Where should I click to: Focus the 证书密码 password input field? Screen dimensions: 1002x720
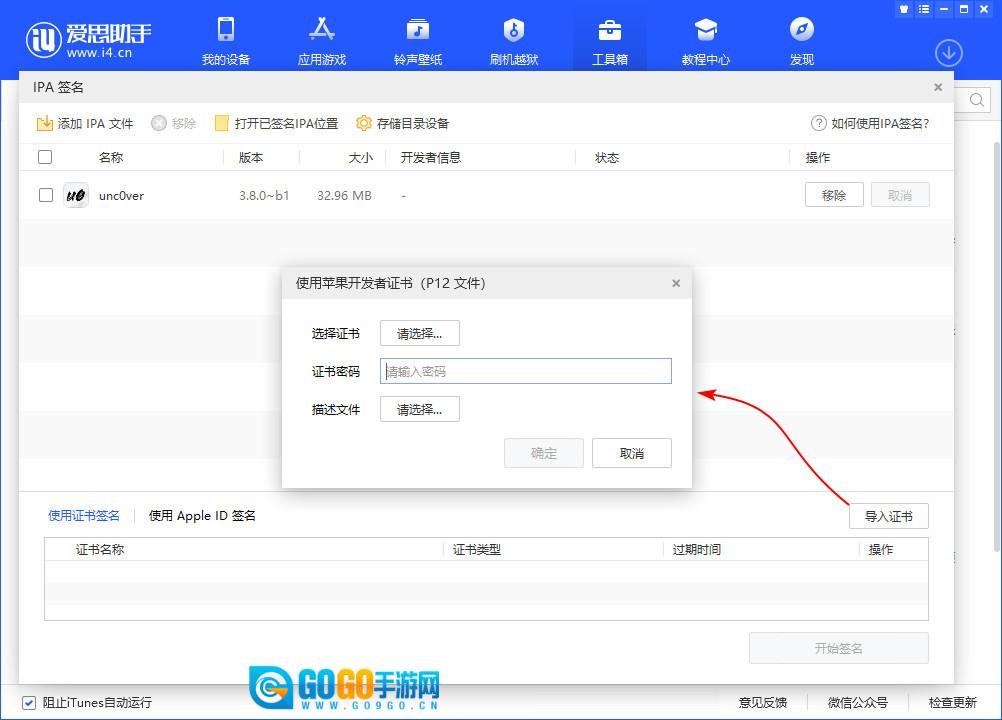click(x=525, y=372)
